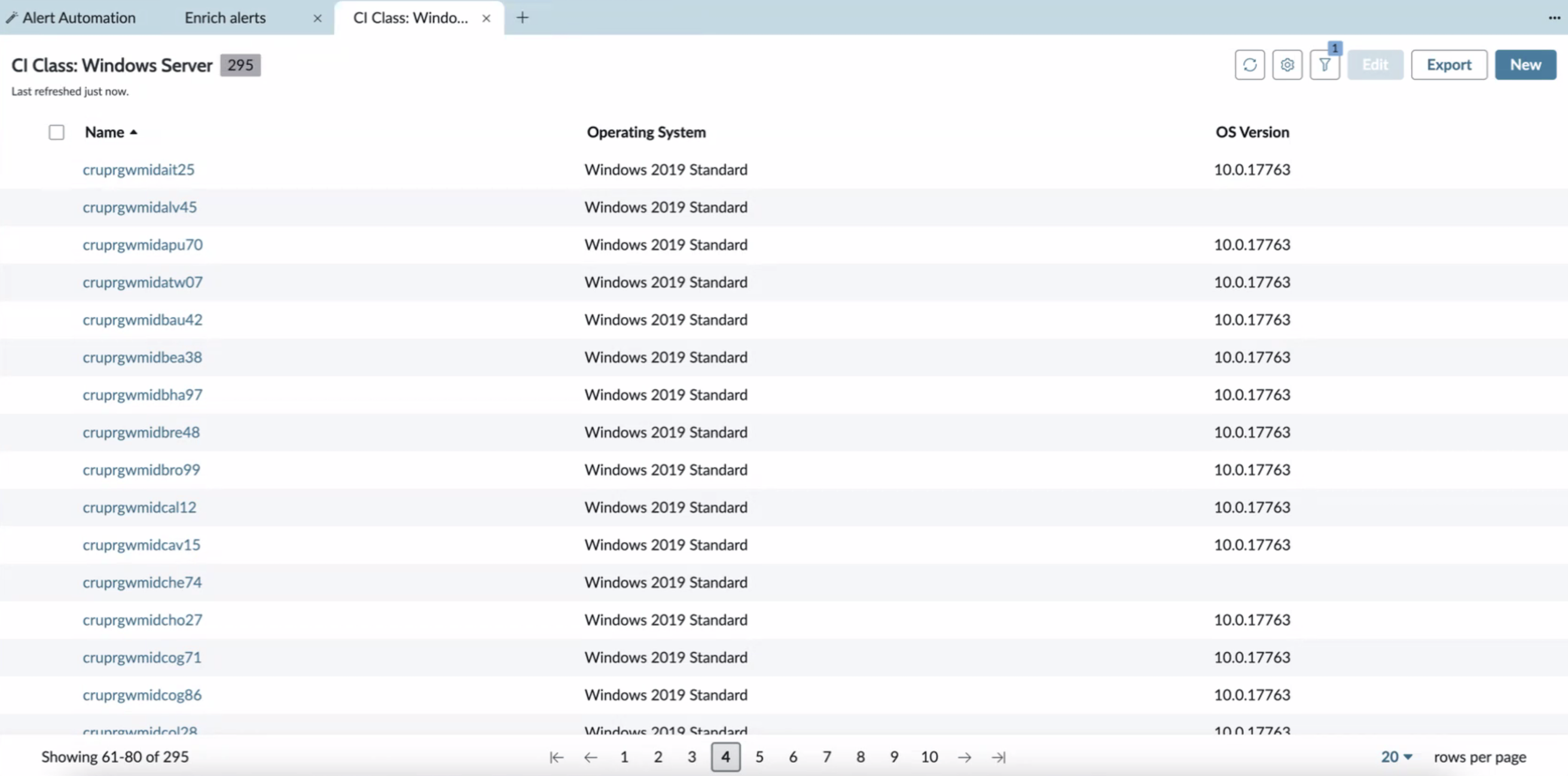Open record cruprgwmidbea38
Image resolution: width=1568 pixels, height=776 pixels.
pyautogui.click(x=142, y=358)
